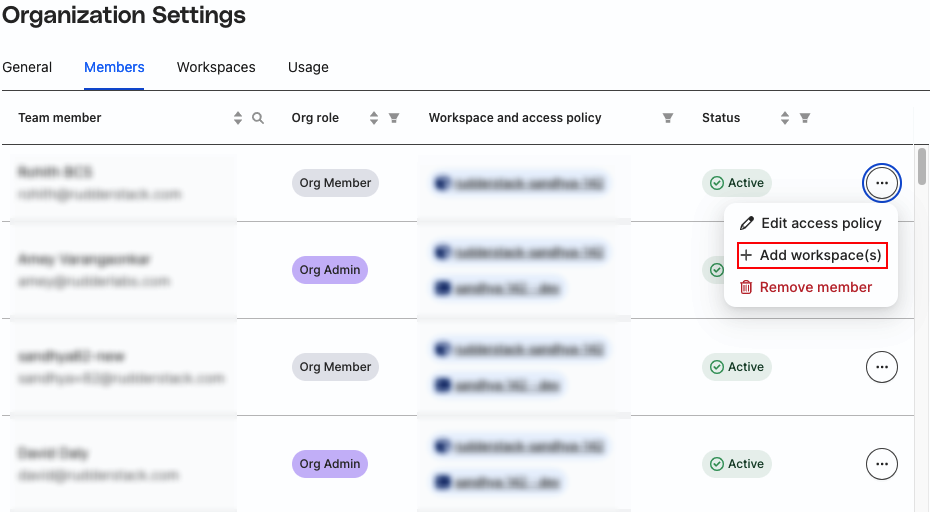Screen dimensions: 930x512
Task: Click the Organization Settings heading
Action: click(x=124, y=15)
